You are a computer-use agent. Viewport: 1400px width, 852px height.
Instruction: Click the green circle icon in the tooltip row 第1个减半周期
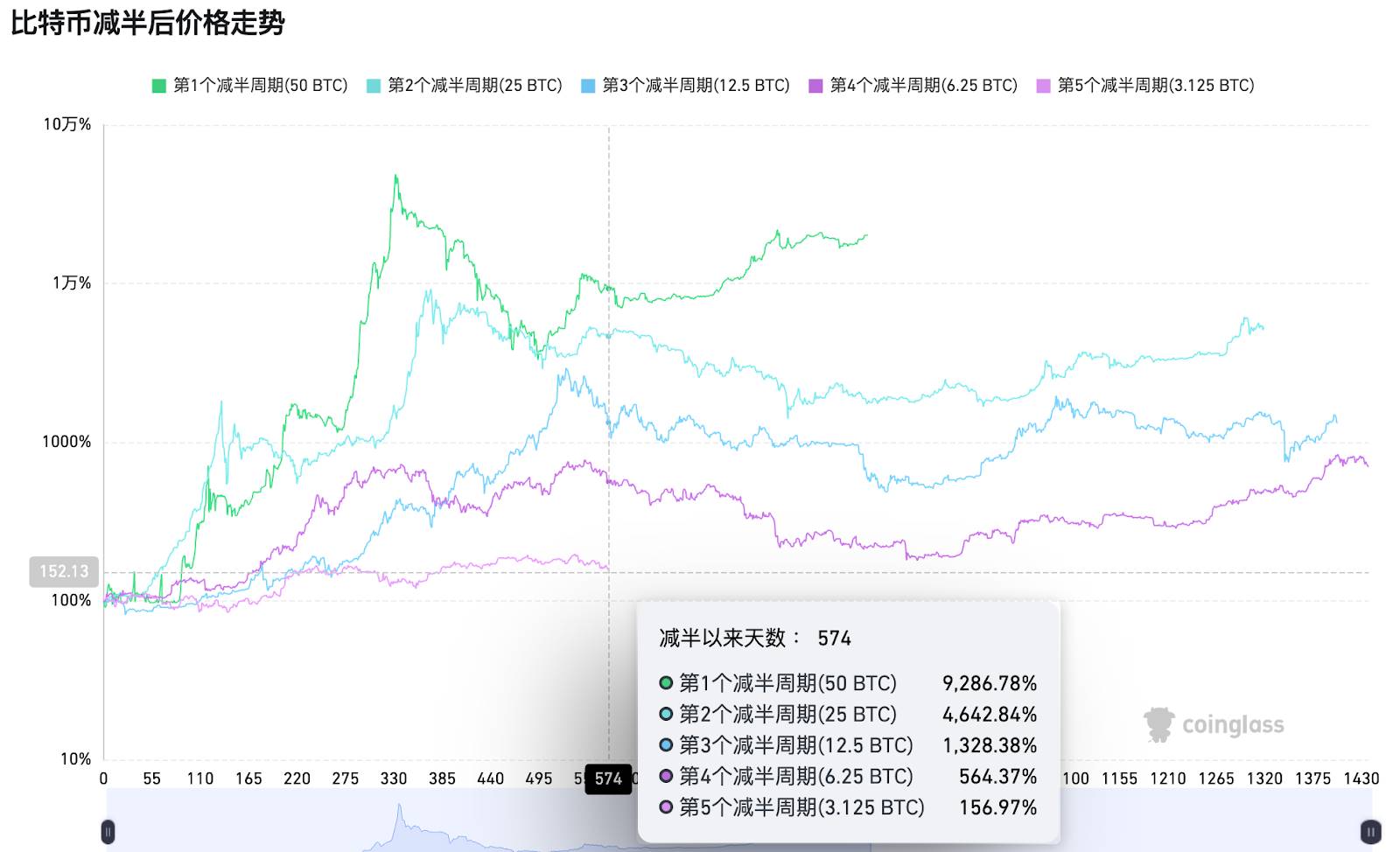point(665,684)
